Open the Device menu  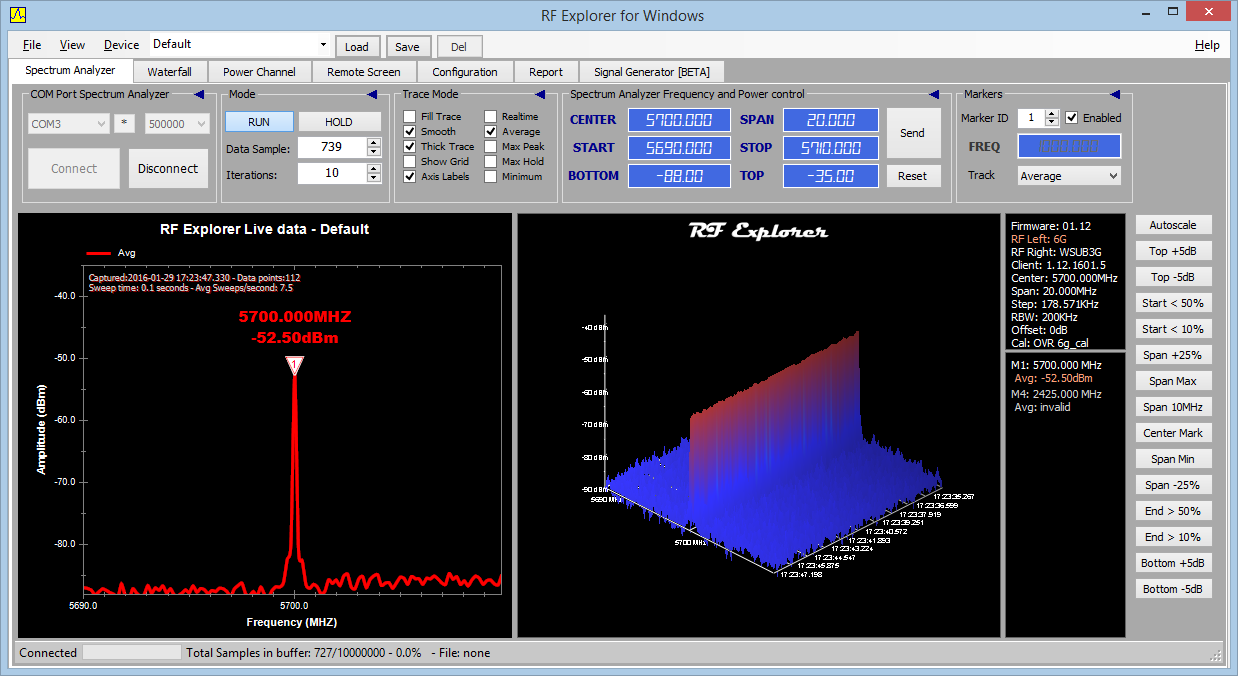click(x=122, y=45)
